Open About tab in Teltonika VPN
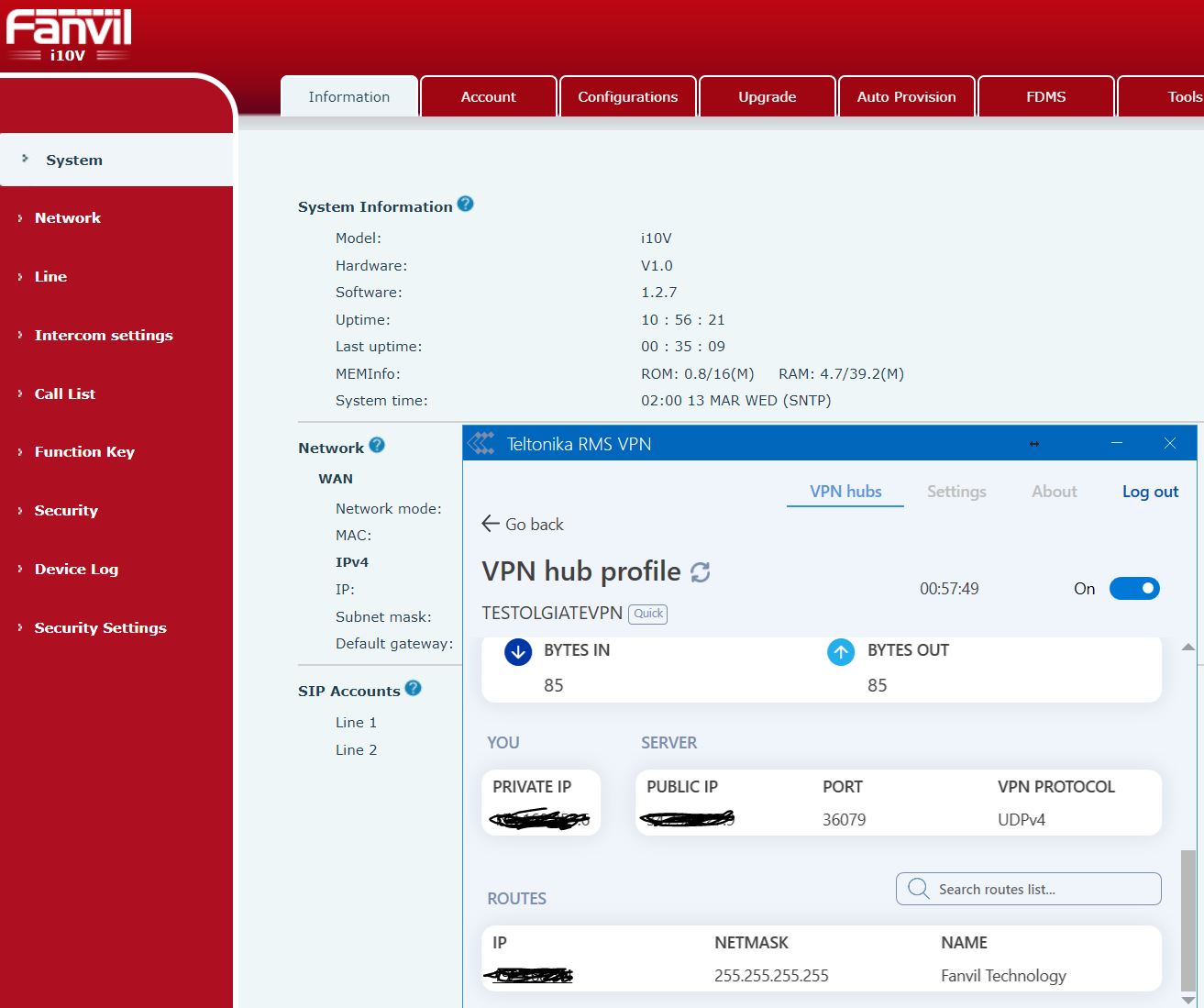Viewport: 1204px width, 1008px height. (1055, 492)
